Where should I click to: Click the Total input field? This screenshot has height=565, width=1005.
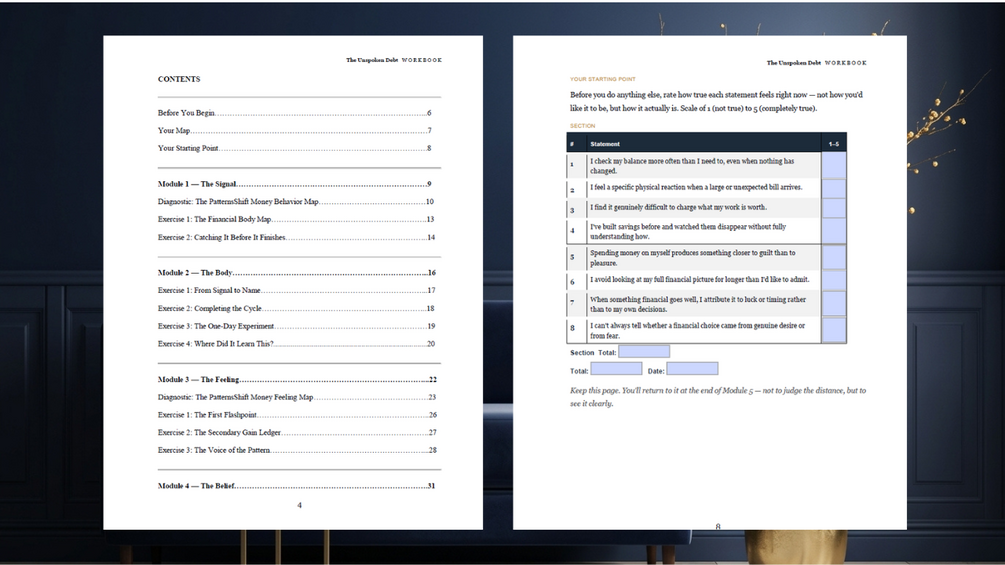[x=616, y=369]
